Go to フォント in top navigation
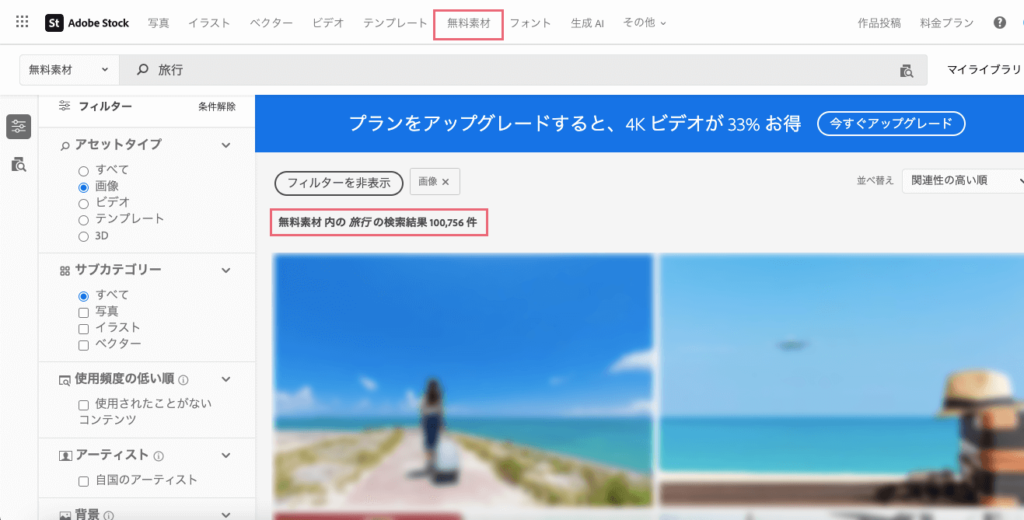 (530, 23)
